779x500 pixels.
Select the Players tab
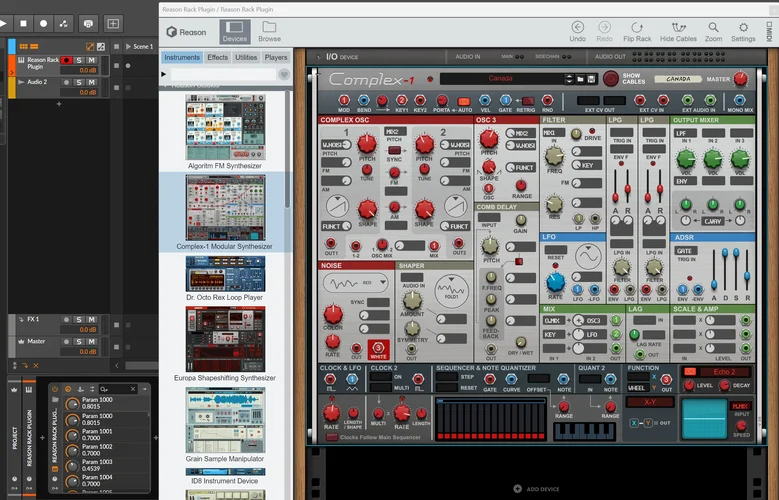click(x=276, y=57)
